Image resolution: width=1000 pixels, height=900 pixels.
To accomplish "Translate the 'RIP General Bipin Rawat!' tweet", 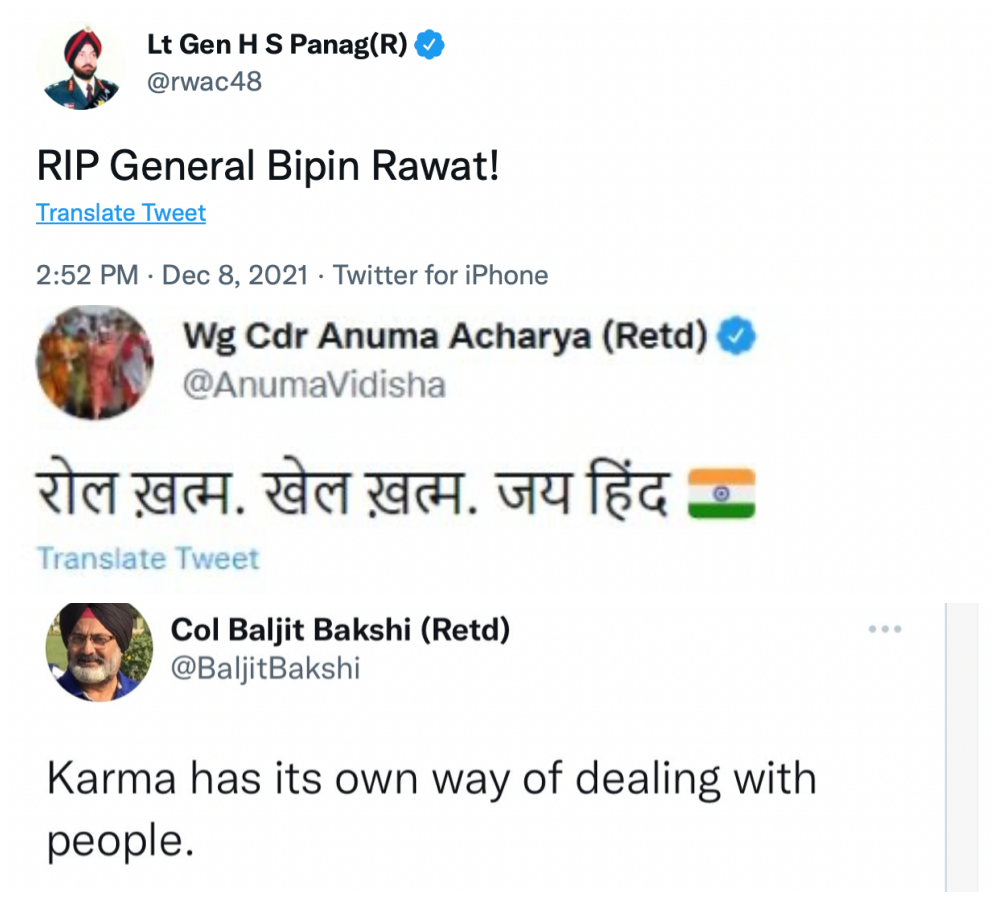I will pyautogui.click(x=121, y=213).
